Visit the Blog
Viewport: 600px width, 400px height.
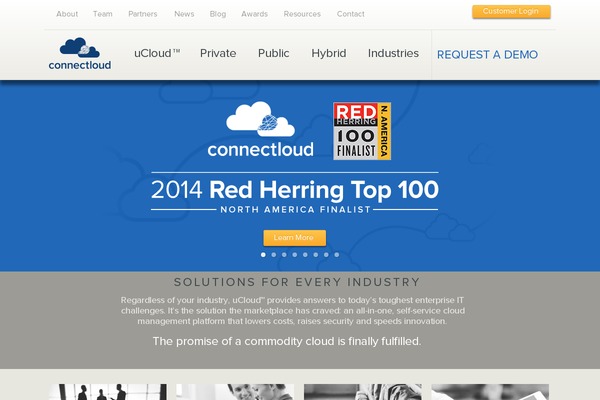[x=218, y=14]
